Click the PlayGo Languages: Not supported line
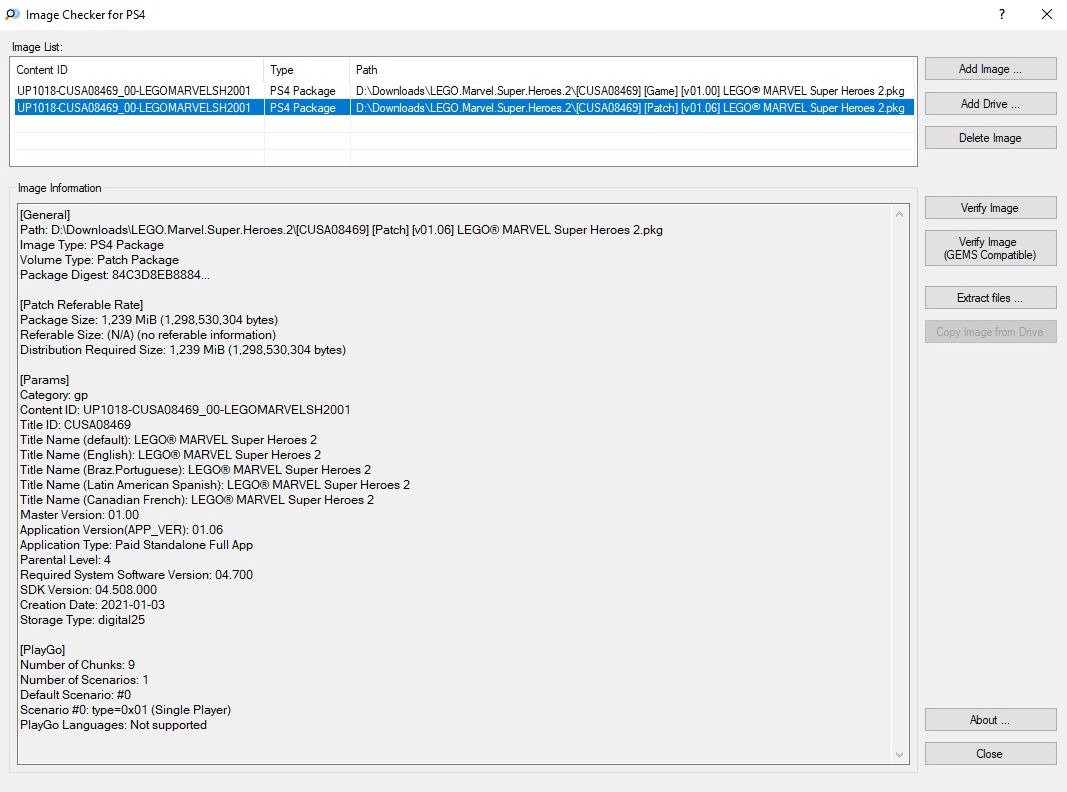The height and width of the screenshot is (792, 1067). tap(114, 724)
